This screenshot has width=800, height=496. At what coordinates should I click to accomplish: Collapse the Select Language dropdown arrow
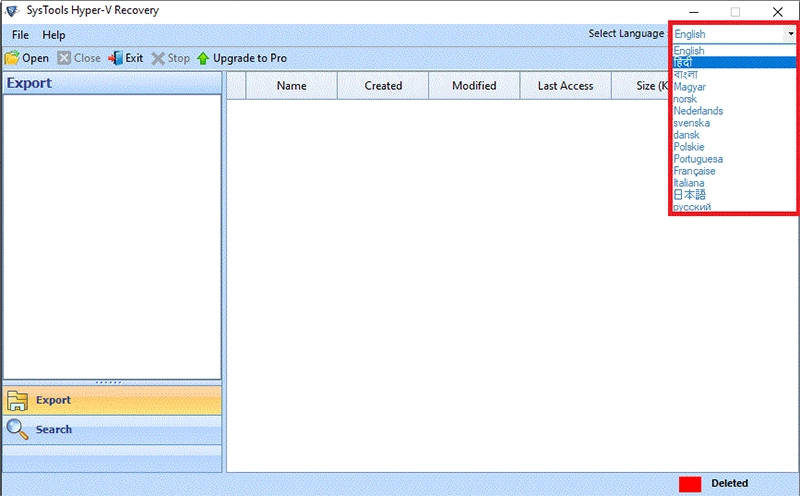point(790,34)
